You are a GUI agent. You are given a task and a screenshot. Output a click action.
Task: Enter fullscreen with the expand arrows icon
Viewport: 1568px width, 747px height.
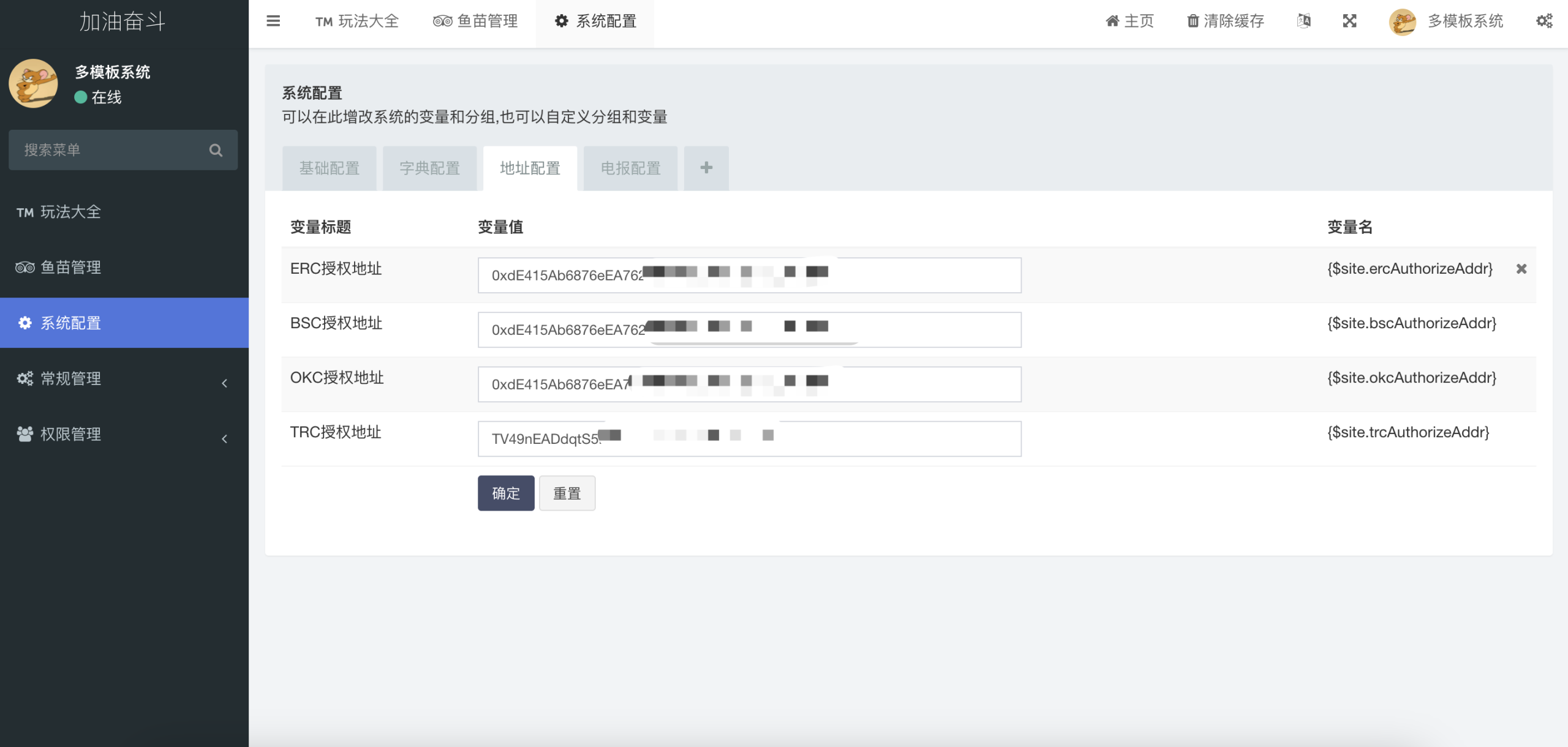click(1349, 21)
